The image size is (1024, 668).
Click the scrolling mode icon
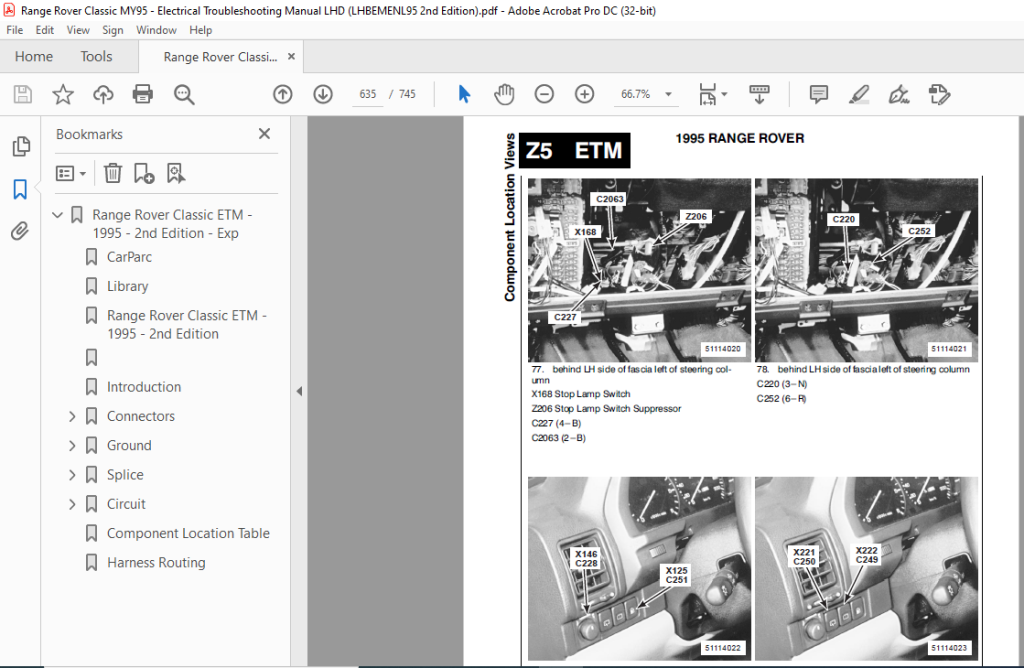(759, 94)
